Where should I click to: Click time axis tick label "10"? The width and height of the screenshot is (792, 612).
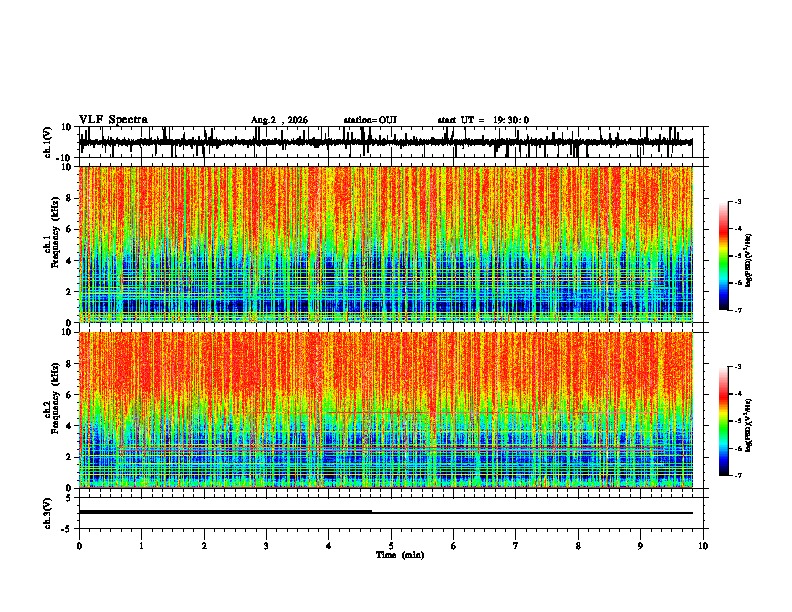click(x=703, y=546)
